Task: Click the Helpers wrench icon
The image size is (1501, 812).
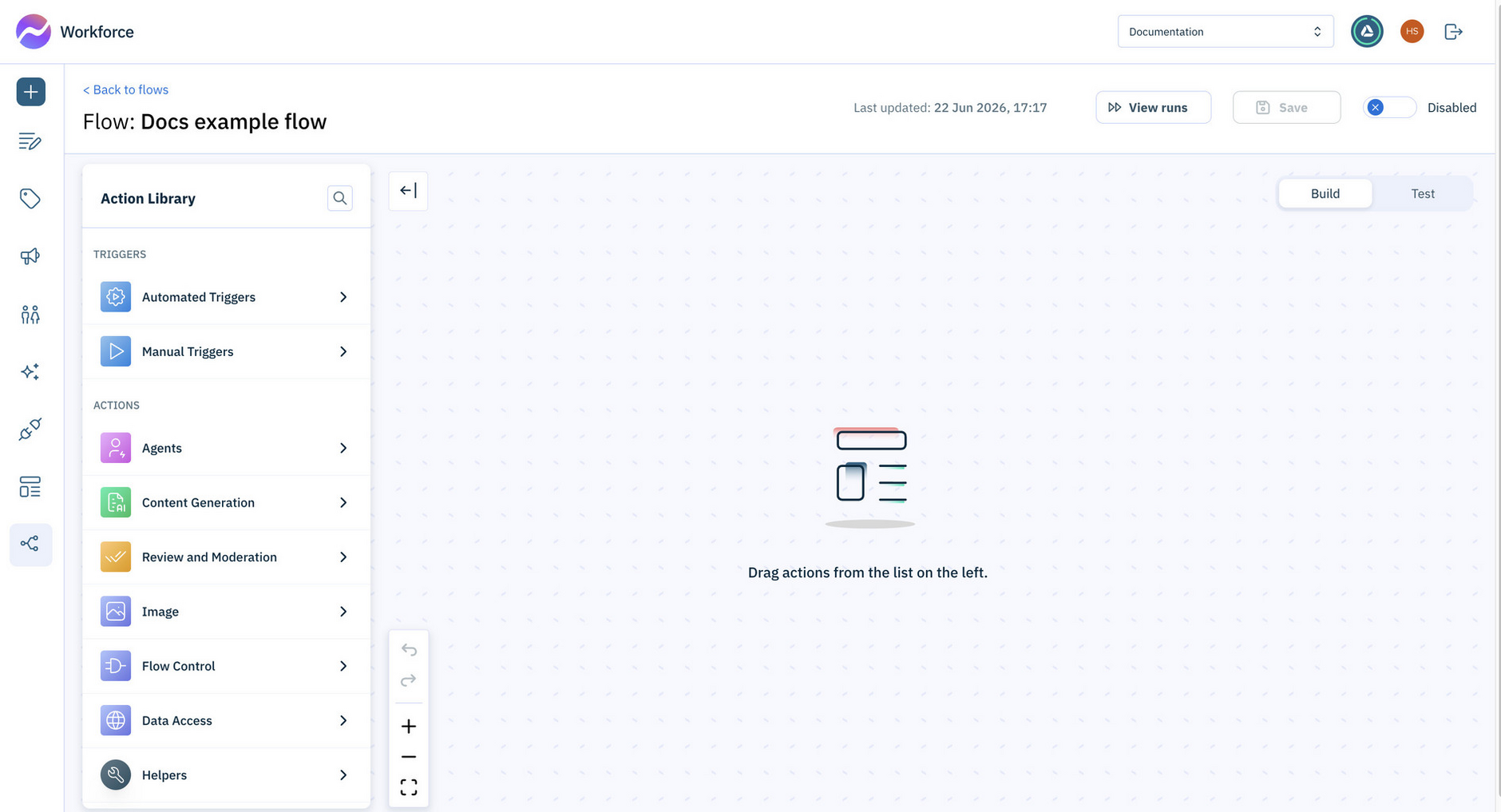Action: click(x=116, y=774)
